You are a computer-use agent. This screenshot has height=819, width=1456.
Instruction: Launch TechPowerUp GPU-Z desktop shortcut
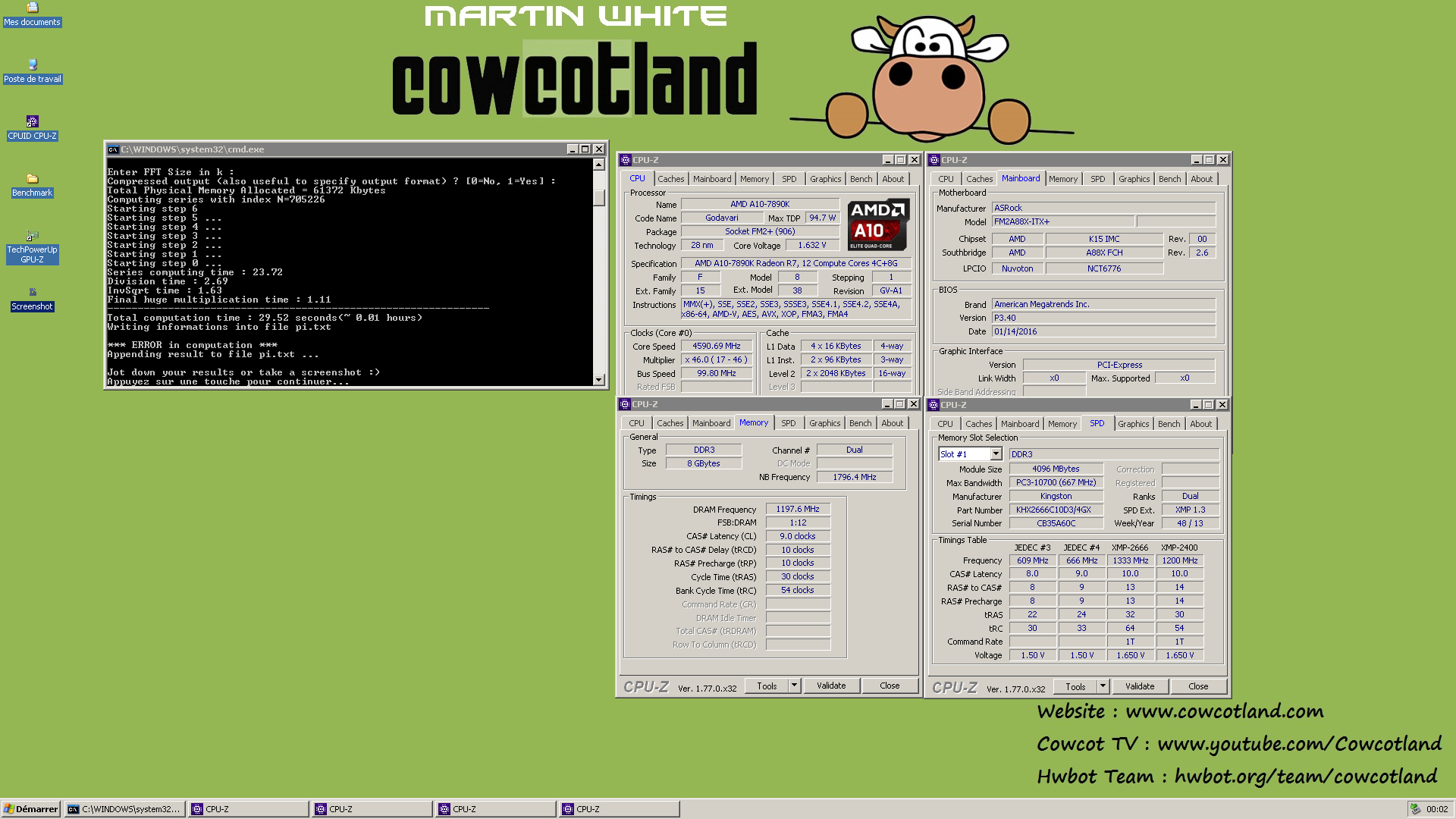point(32,247)
